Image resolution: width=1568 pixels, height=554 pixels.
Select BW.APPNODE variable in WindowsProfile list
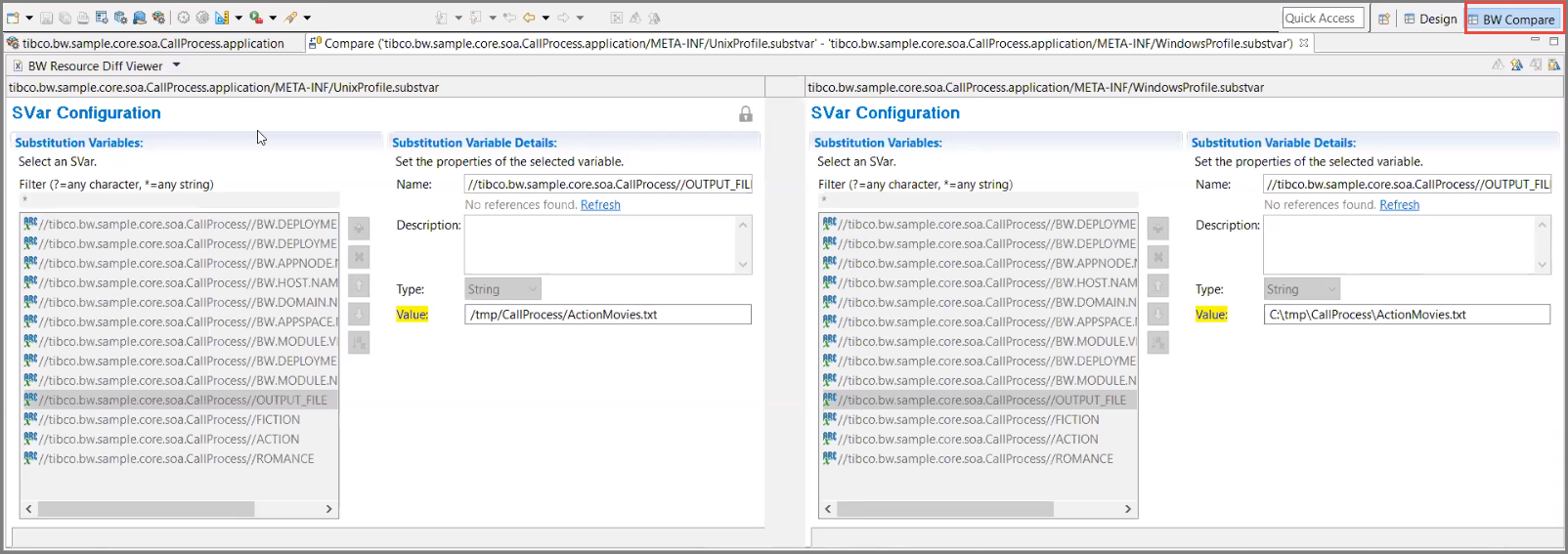[x=979, y=263]
